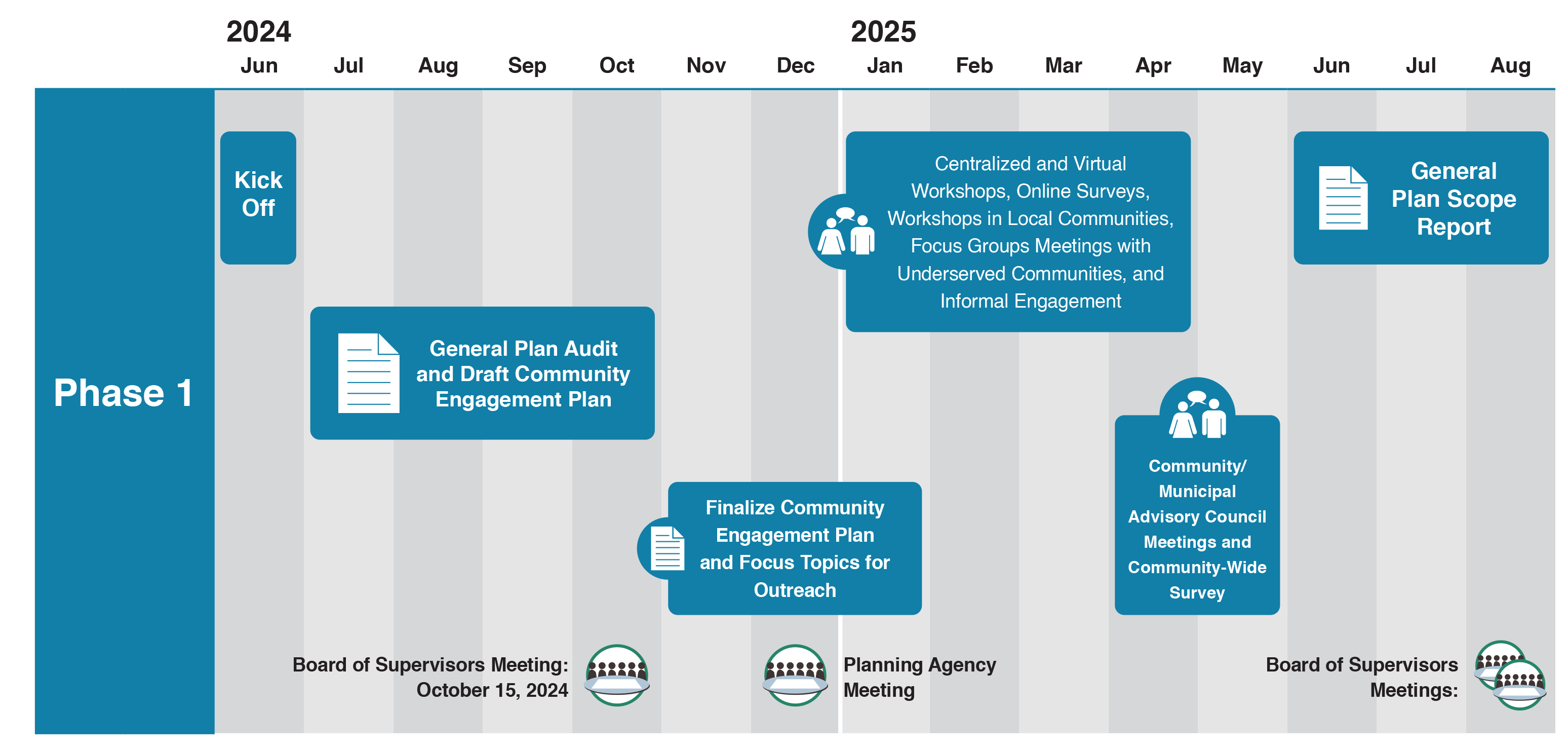Click the 2024 year heading

tap(259, 32)
